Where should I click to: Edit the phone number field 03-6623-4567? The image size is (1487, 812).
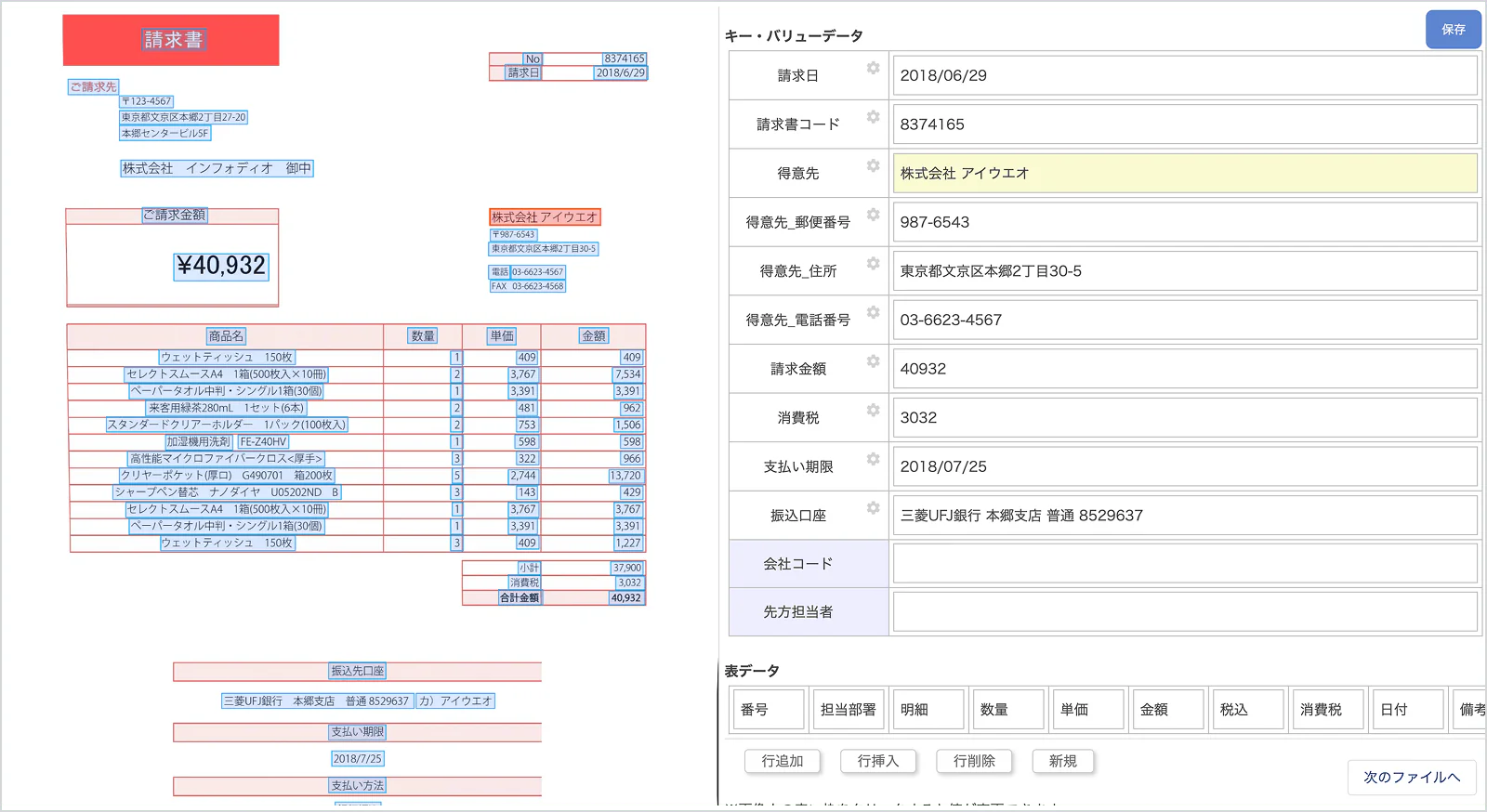(1185, 320)
